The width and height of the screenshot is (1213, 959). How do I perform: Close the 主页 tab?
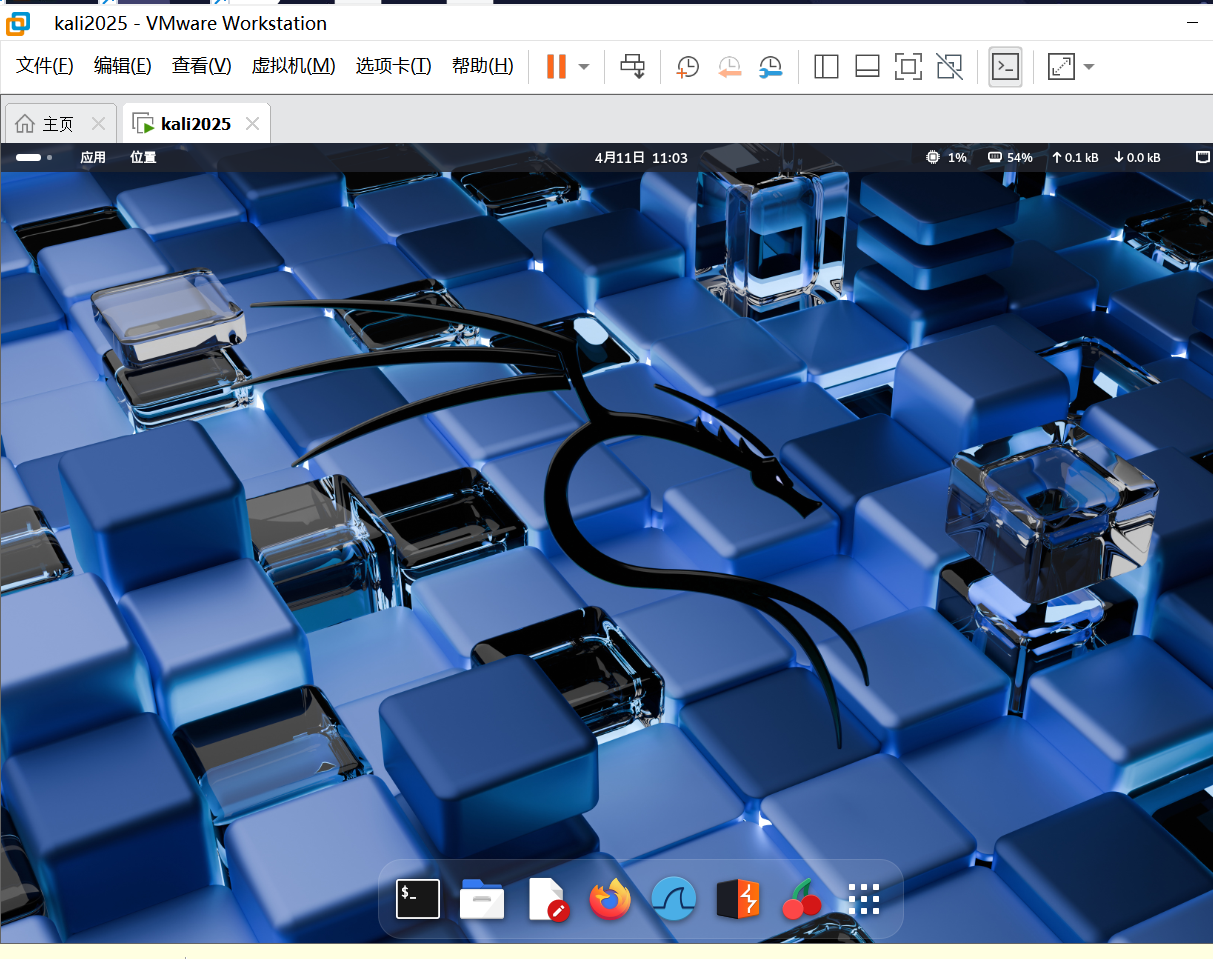[x=98, y=124]
